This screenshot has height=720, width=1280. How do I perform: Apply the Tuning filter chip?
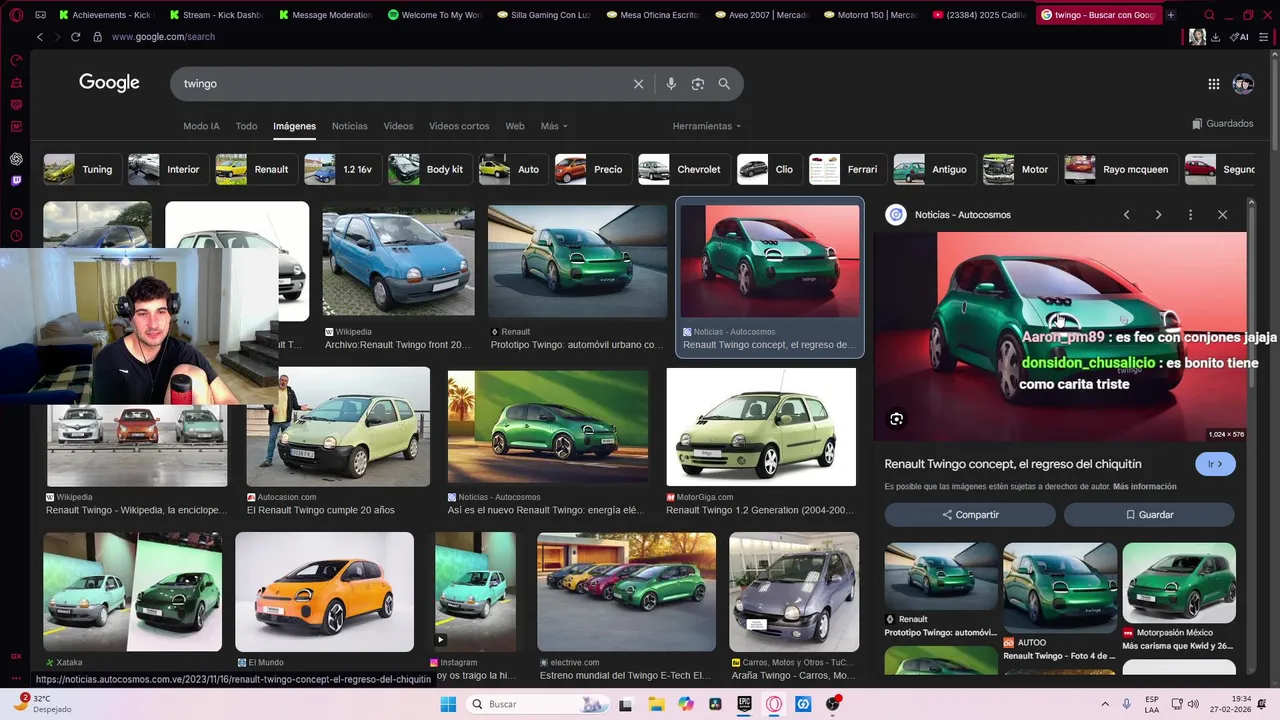coord(83,170)
